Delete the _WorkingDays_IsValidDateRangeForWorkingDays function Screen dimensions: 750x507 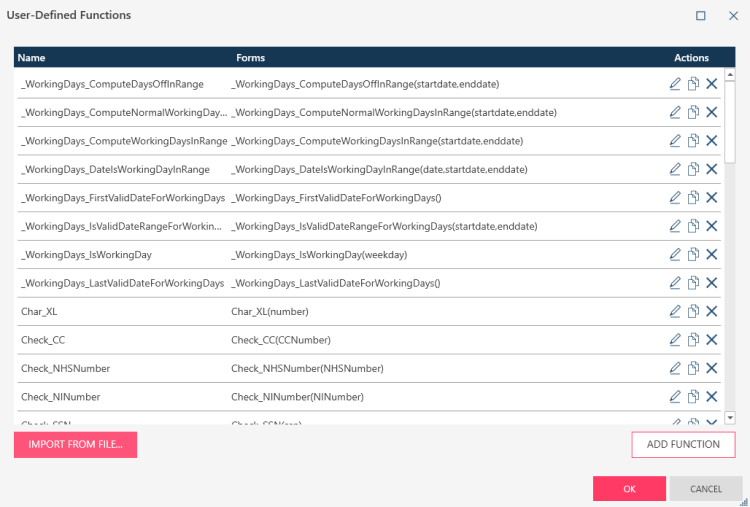pyautogui.click(x=712, y=226)
